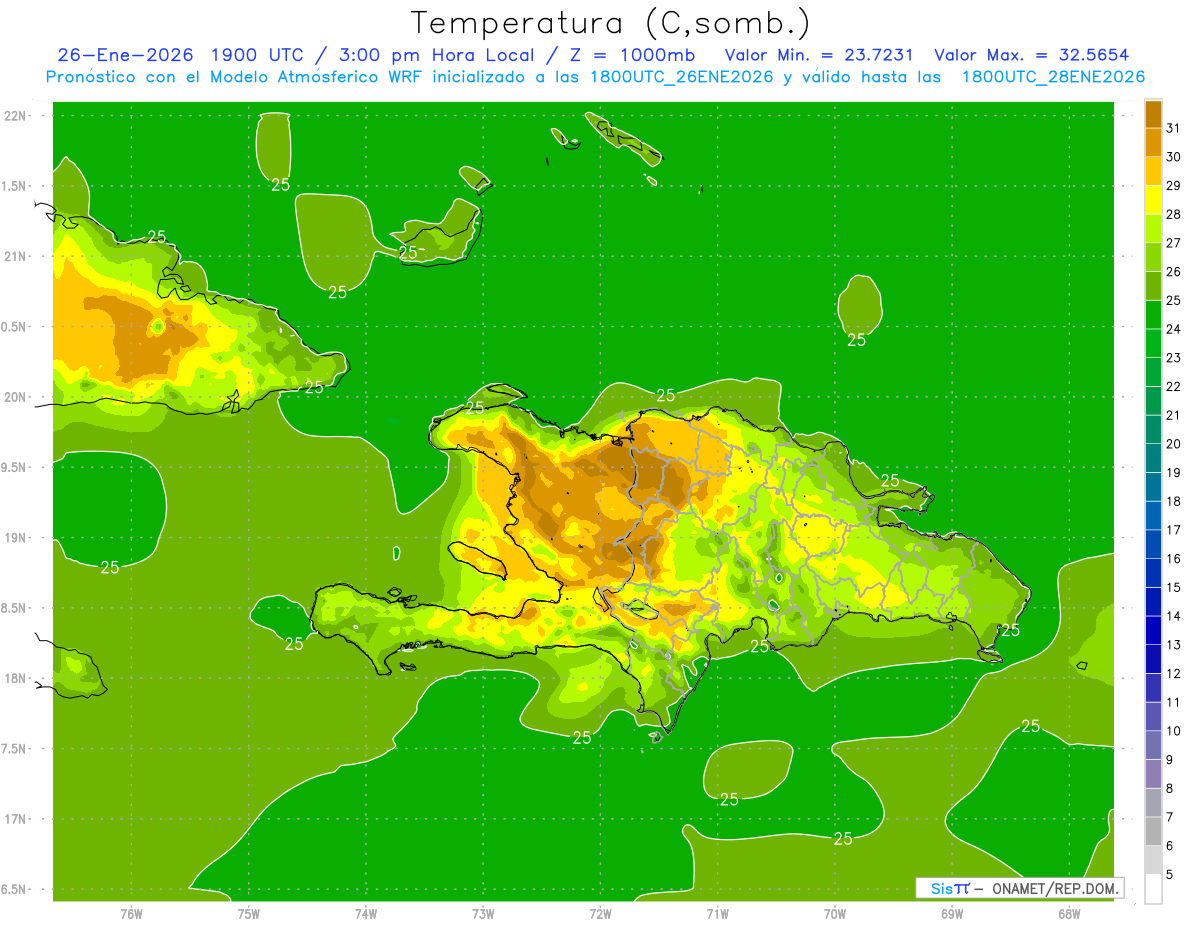
Task: Click the '18N' latitude label
Action: point(16,678)
